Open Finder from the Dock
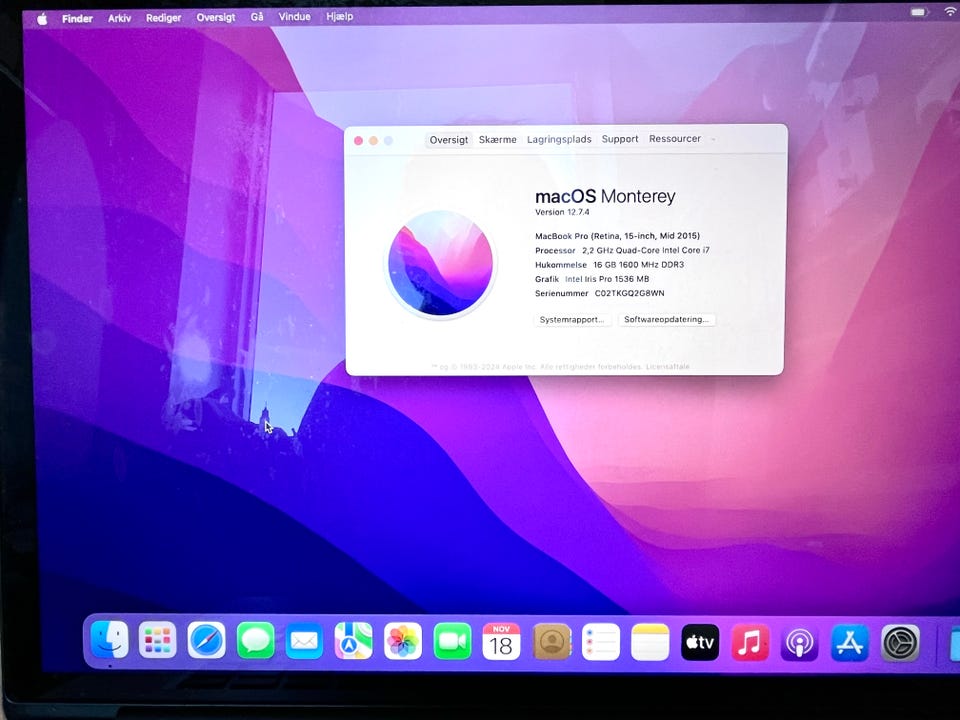Viewport: 960px width, 720px height. point(109,641)
